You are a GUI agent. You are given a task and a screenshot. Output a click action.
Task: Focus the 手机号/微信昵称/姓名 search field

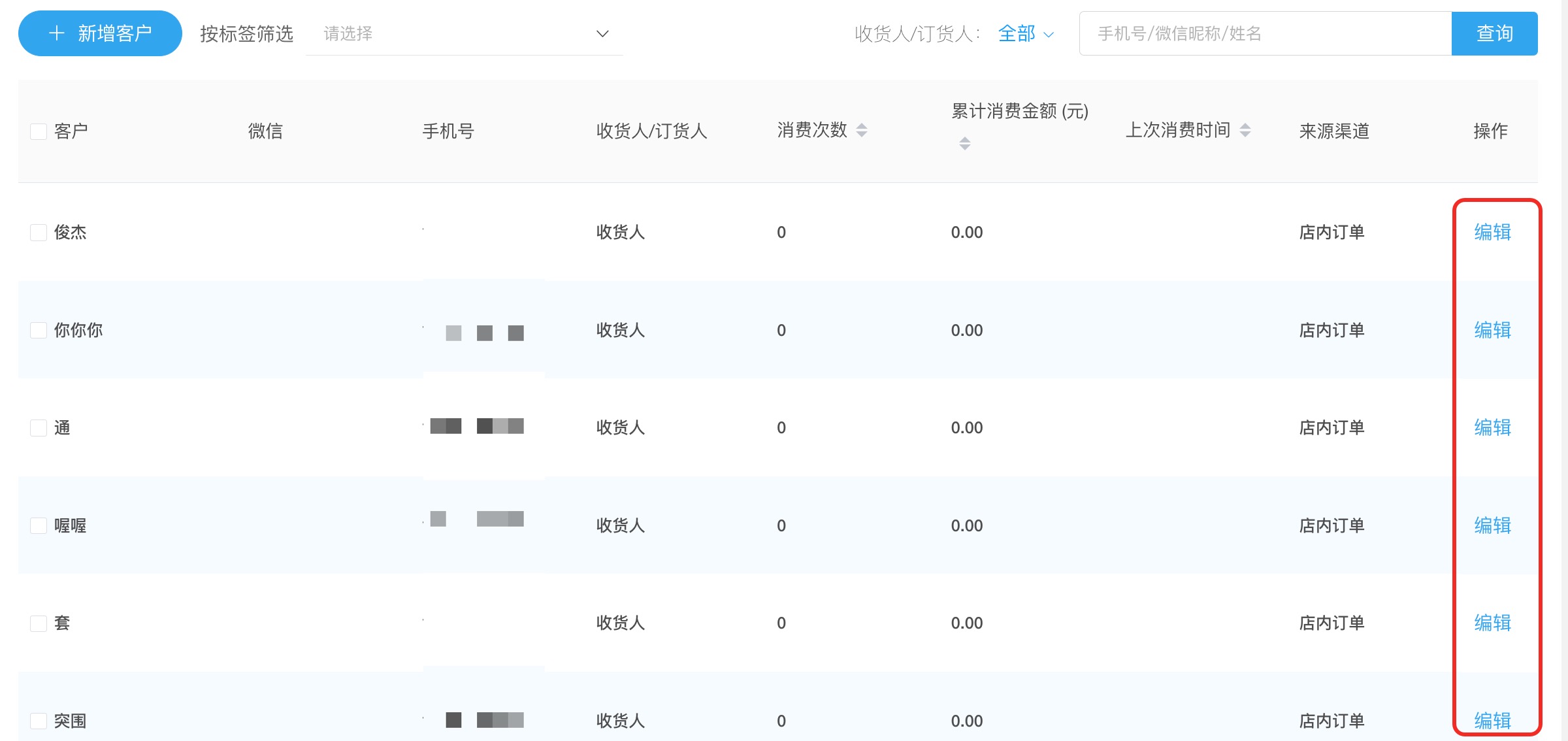(x=1266, y=33)
